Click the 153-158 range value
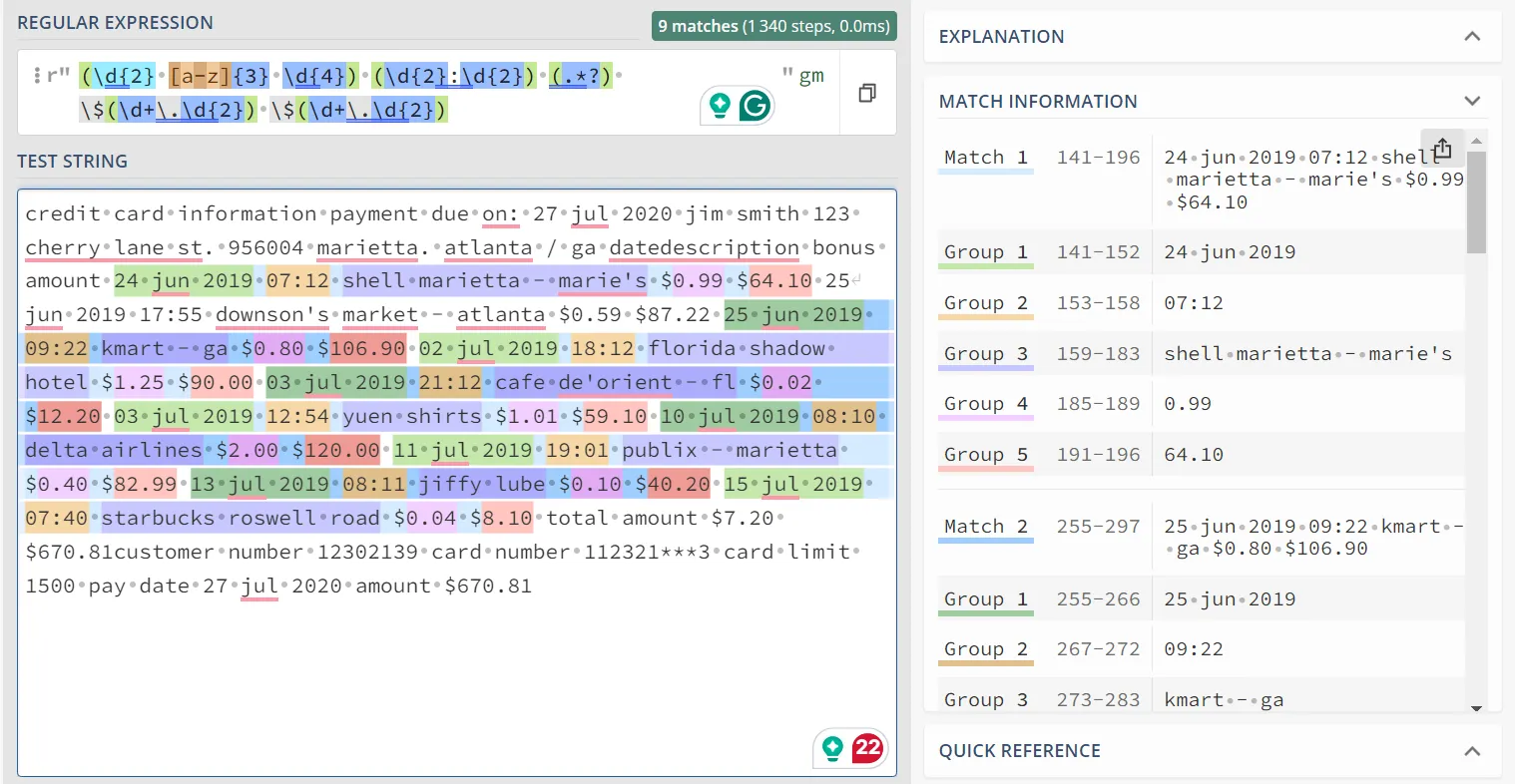 [x=1098, y=303]
